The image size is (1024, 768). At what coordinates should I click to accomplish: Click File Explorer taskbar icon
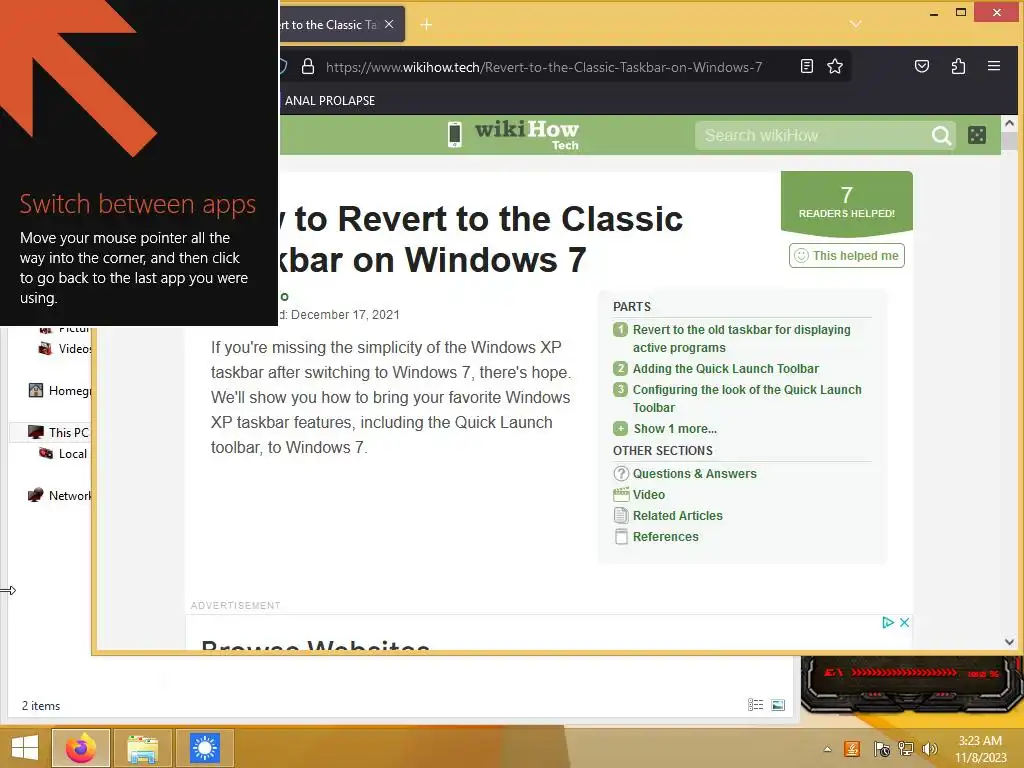[x=142, y=748]
